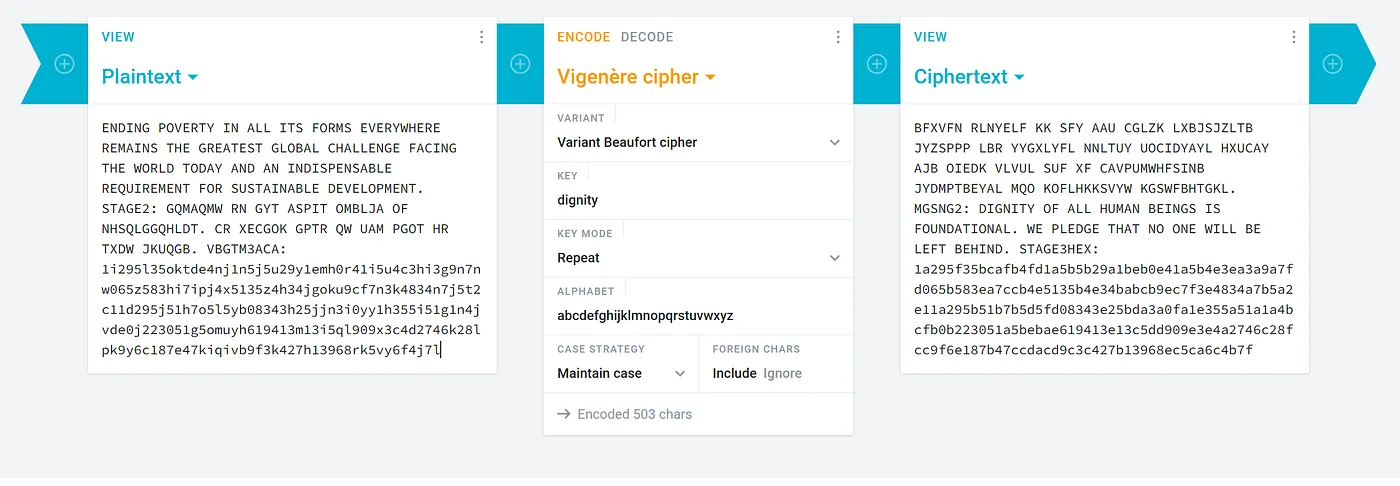1400x486 pixels.
Task: Add a brick between Vigenère cipher and Ciphertext
Action: coord(876,64)
